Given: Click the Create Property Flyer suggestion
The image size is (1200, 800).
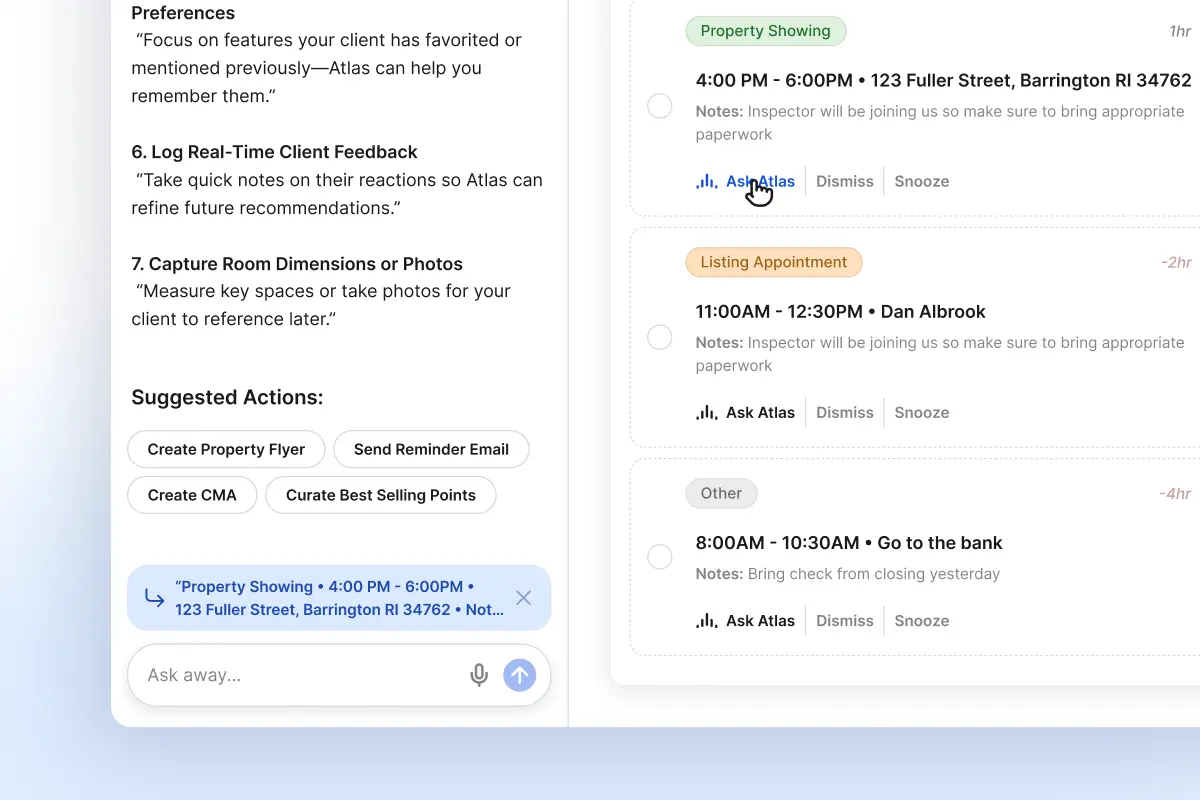Looking at the screenshot, I should point(226,449).
